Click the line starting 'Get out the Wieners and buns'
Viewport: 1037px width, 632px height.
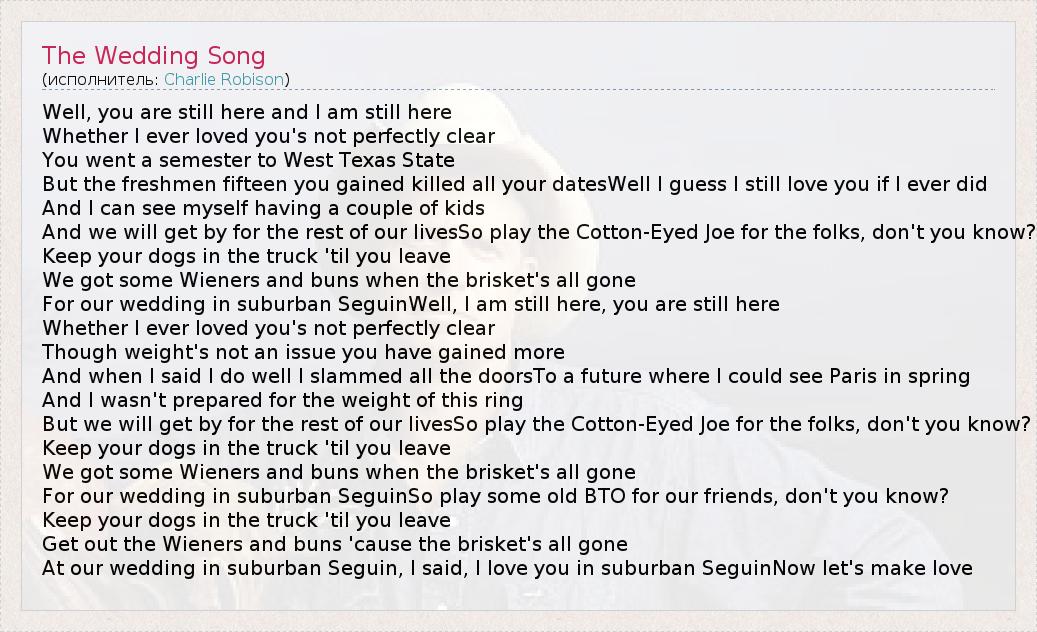(335, 544)
